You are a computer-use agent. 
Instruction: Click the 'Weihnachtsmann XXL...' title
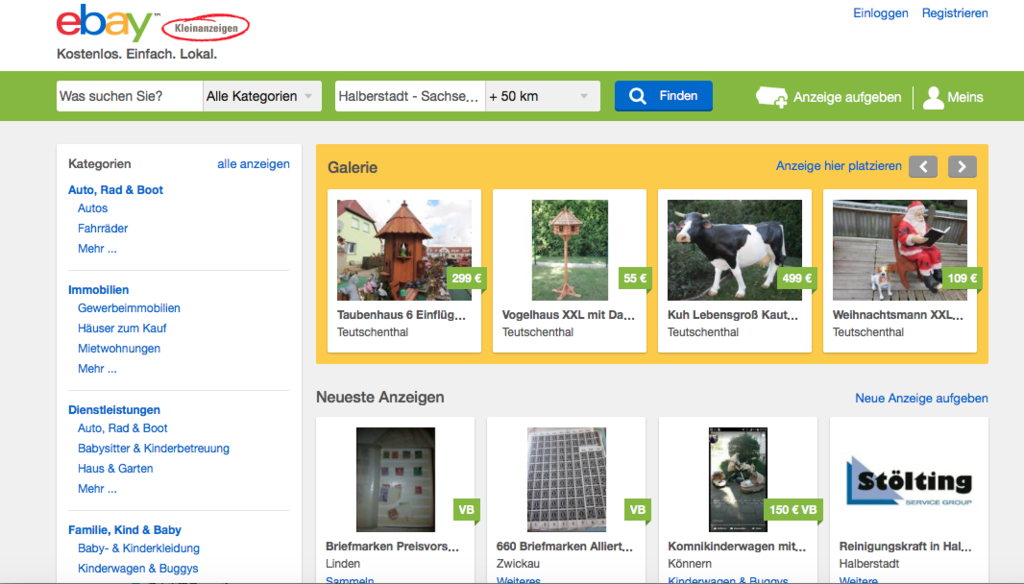[898, 315]
